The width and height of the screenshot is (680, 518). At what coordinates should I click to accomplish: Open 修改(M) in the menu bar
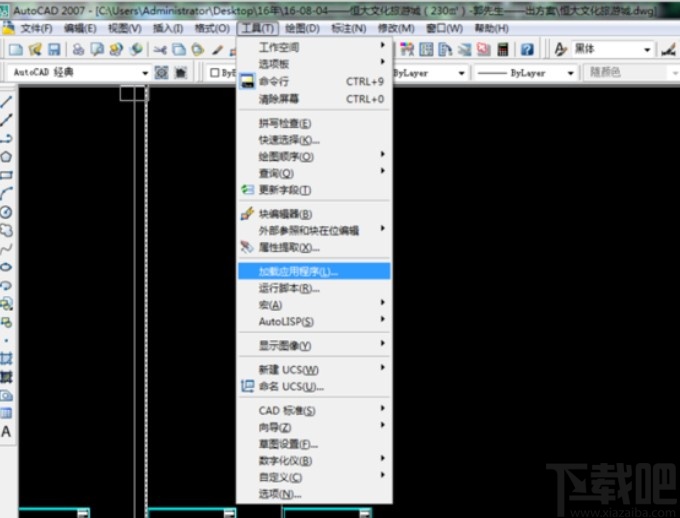[x=396, y=29]
